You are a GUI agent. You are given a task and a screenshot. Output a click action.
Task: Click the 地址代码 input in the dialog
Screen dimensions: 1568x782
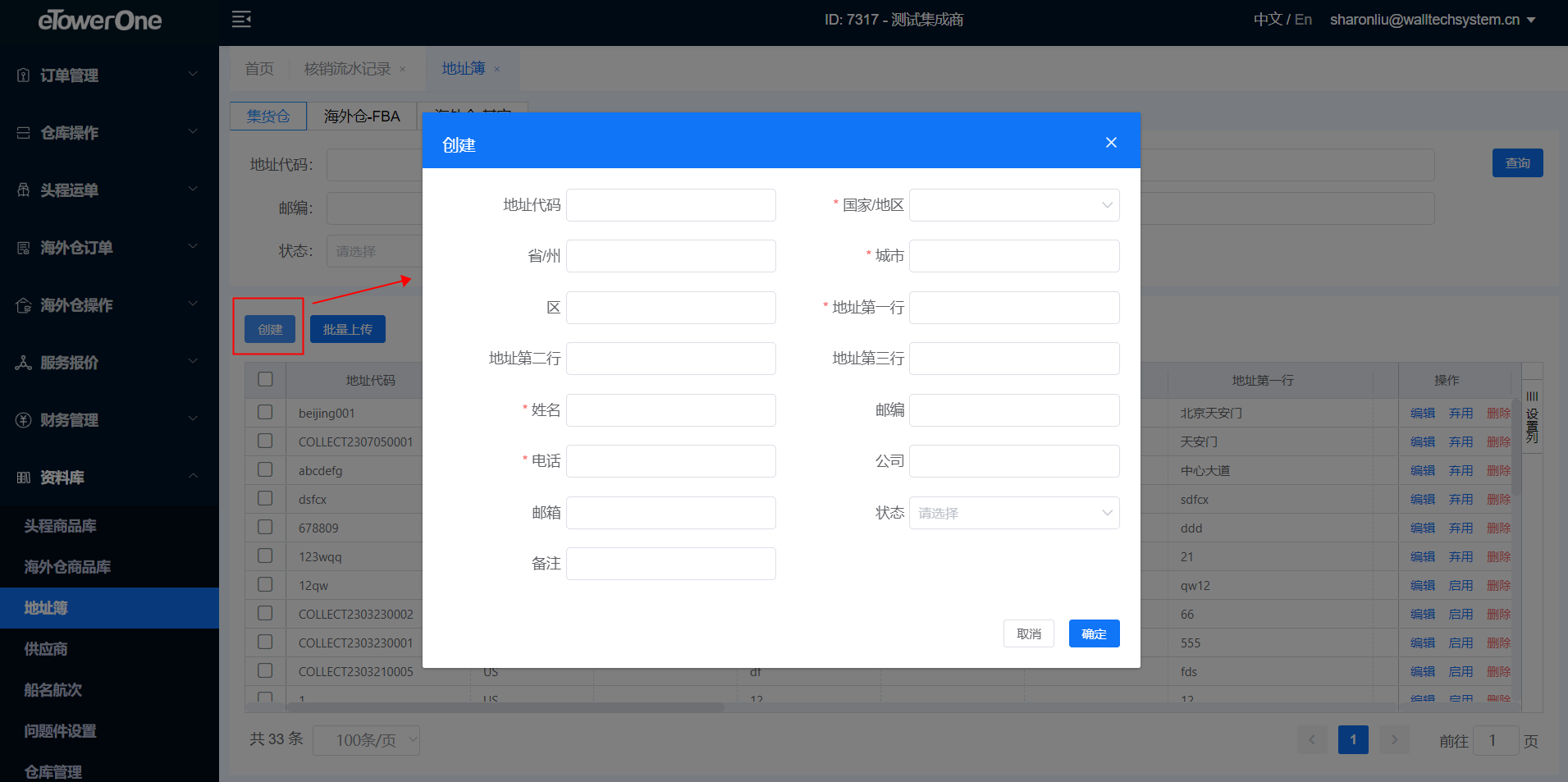(671, 205)
